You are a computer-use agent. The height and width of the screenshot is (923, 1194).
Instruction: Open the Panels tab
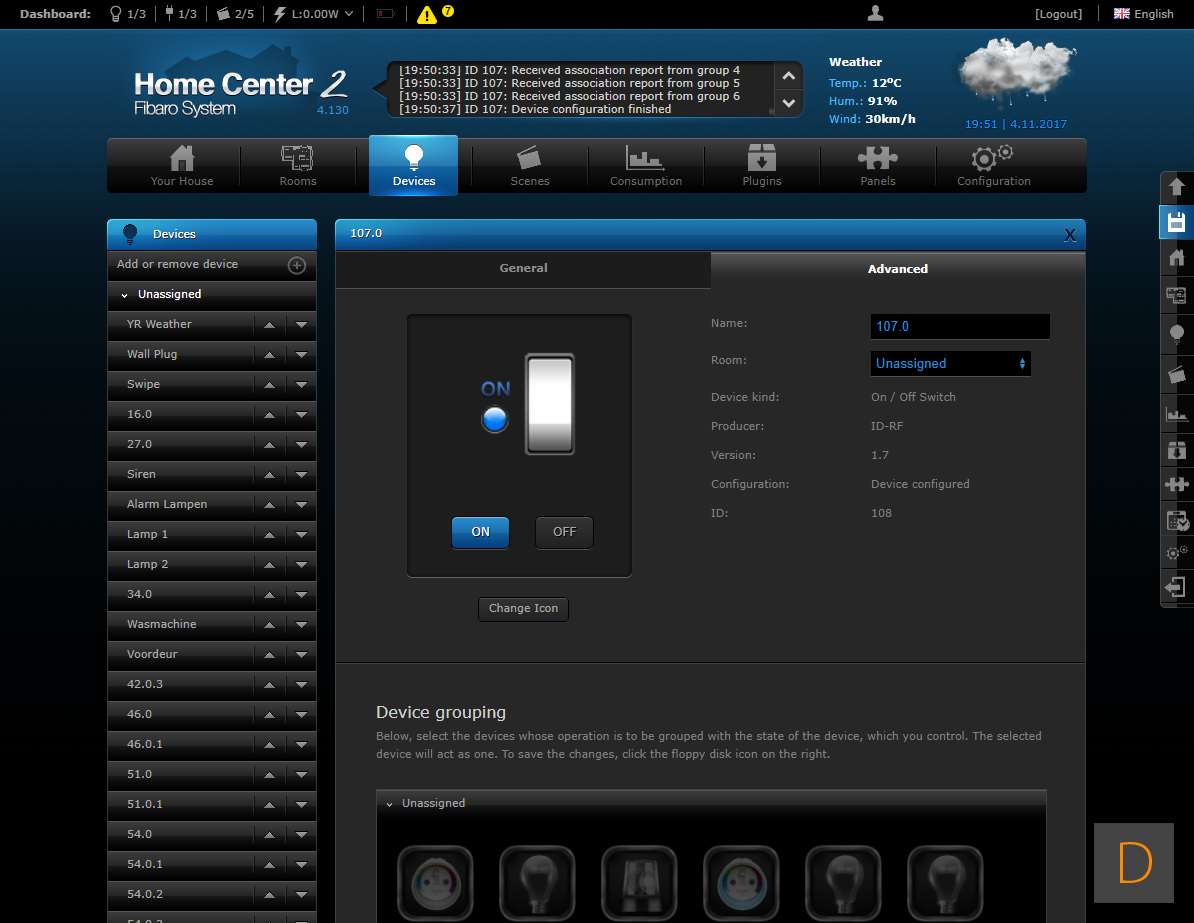(x=878, y=166)
